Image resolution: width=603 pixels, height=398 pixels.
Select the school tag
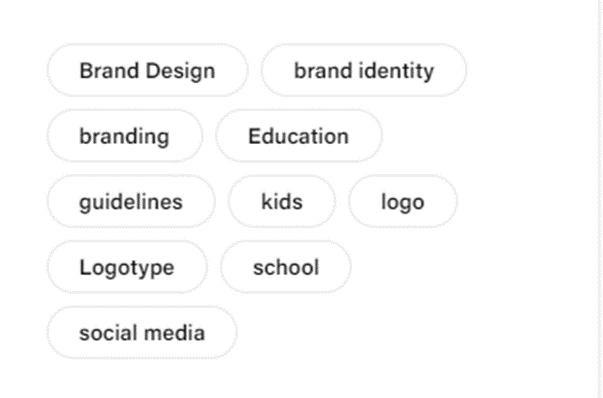(286, 267)
